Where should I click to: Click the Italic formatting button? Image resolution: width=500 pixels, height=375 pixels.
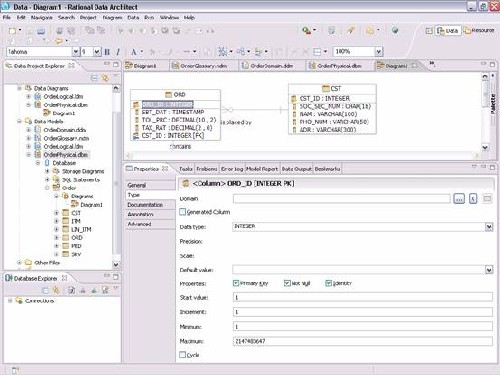(118, 52)
